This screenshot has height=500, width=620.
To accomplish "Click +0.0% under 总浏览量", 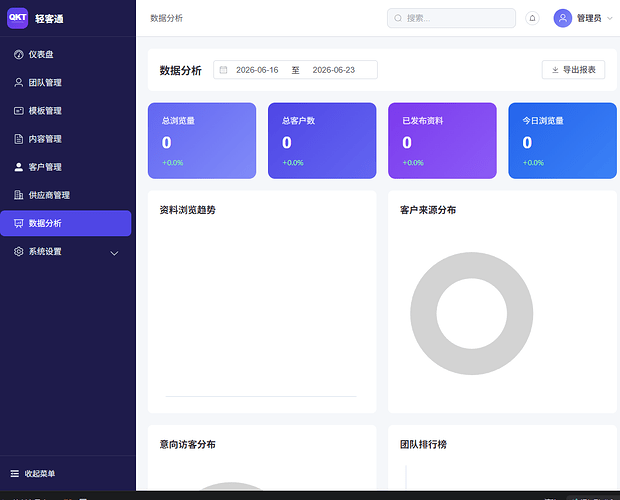I will click(x=172, y=162).
